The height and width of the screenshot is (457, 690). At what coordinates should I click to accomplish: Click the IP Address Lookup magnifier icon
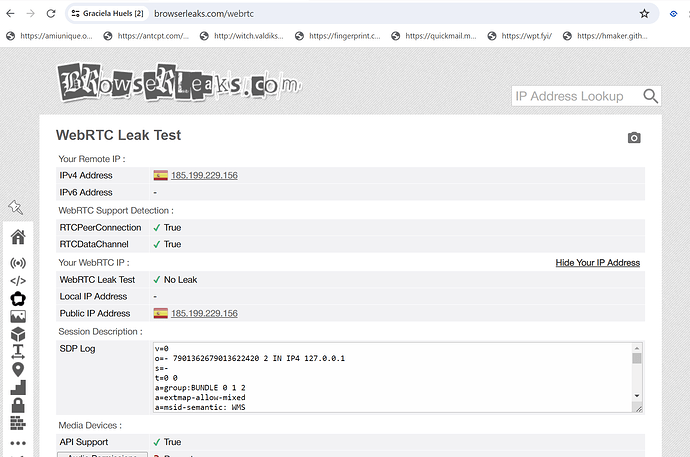(x=650, y=96)
